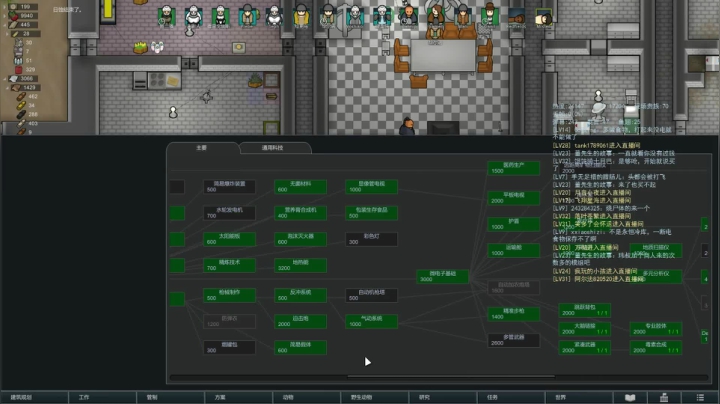This screenshot has height=404, width=720.
Task: Select the 反冲系统 research node
Action: point(300,295)
